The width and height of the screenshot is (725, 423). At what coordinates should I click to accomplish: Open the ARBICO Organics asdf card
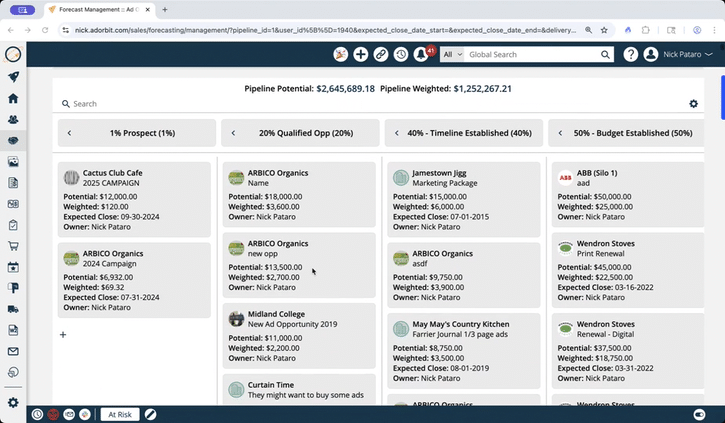click(x=464, y=275)
